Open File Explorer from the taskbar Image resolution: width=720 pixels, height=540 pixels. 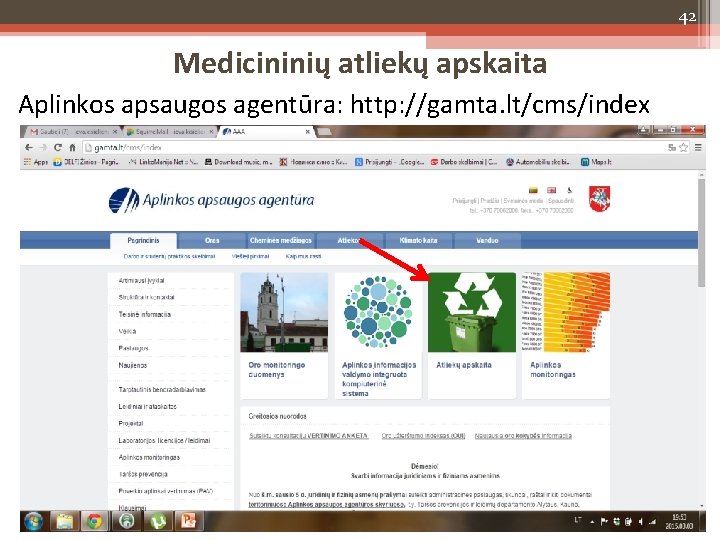pos(65,522)
